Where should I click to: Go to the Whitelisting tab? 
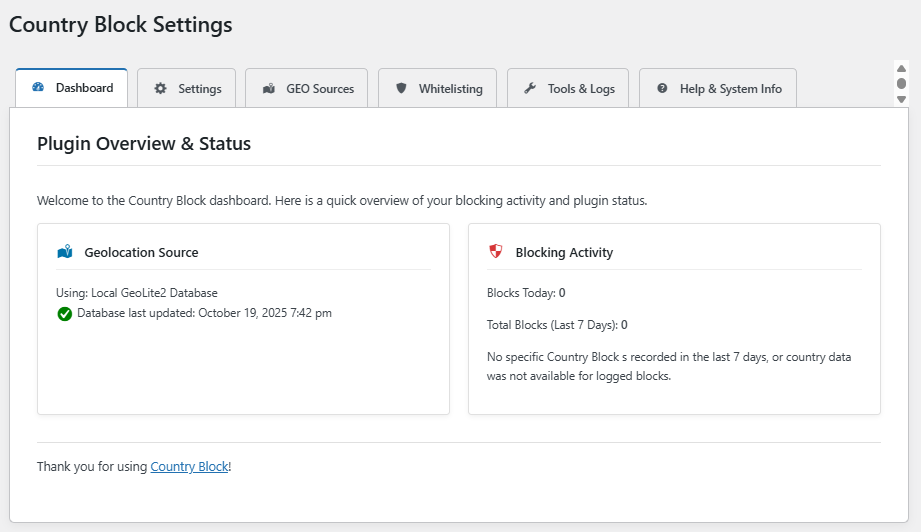[x=438, y=89]
